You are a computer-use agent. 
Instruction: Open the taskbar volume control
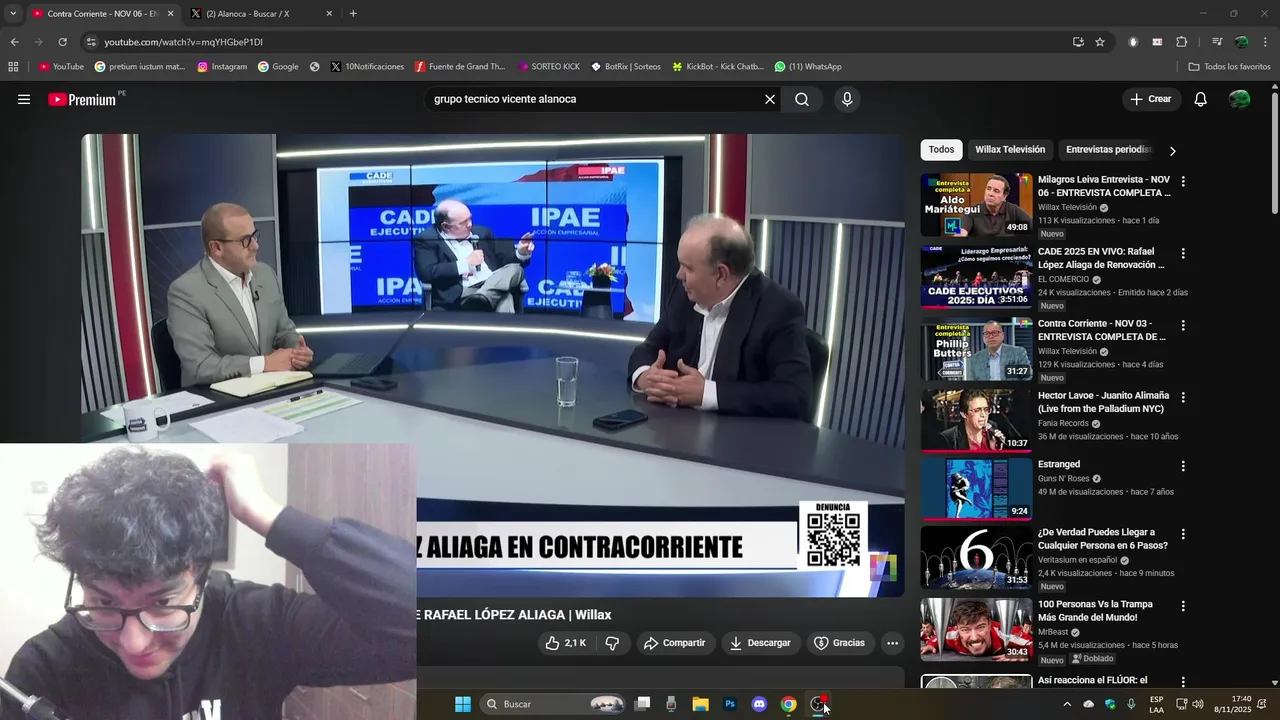[x=1198, y=704]
